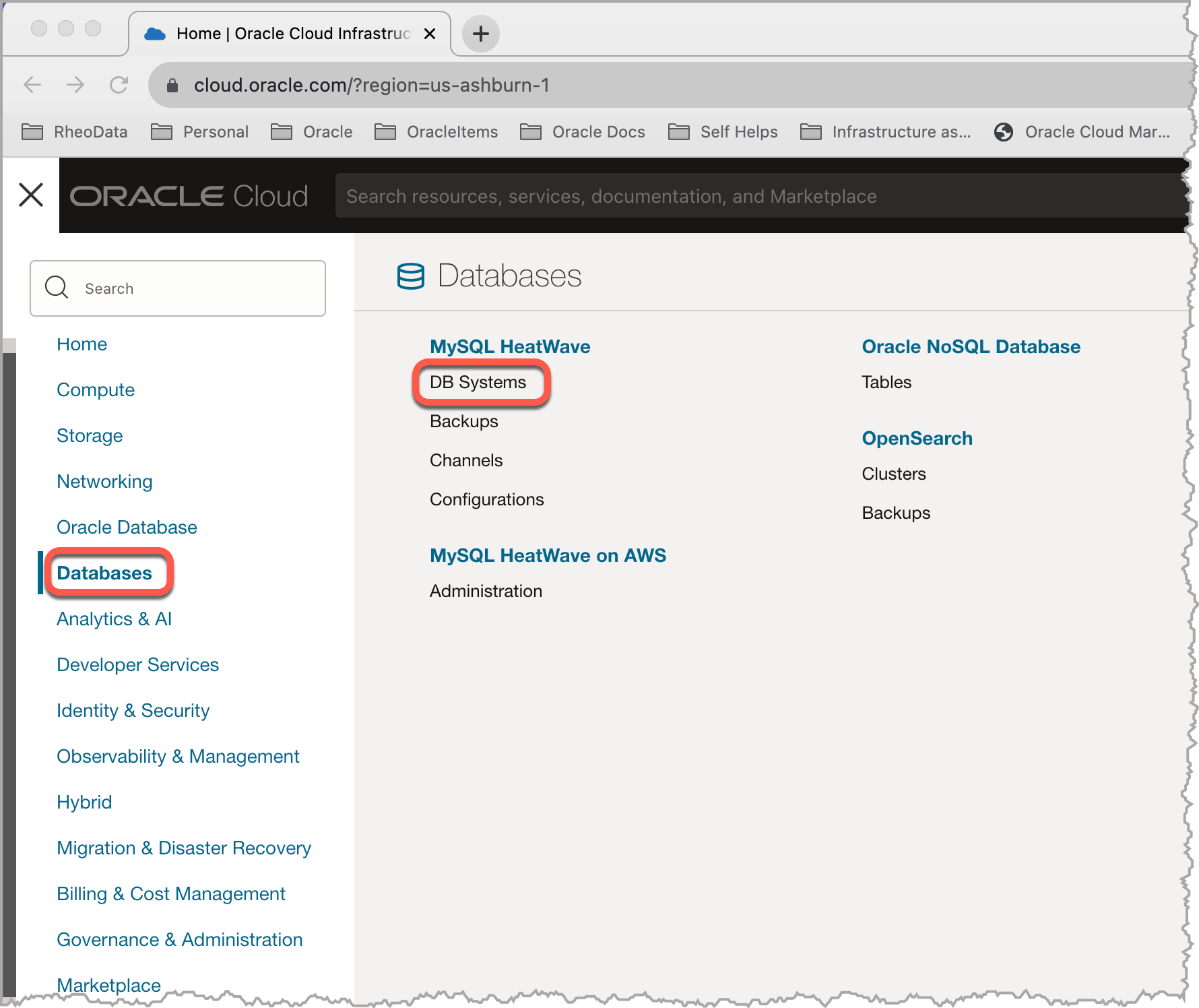This screenshot has width=1199, height=1008.
Task: Click Oracle NoSQL Database heading
Action: [x=971, y=347]
